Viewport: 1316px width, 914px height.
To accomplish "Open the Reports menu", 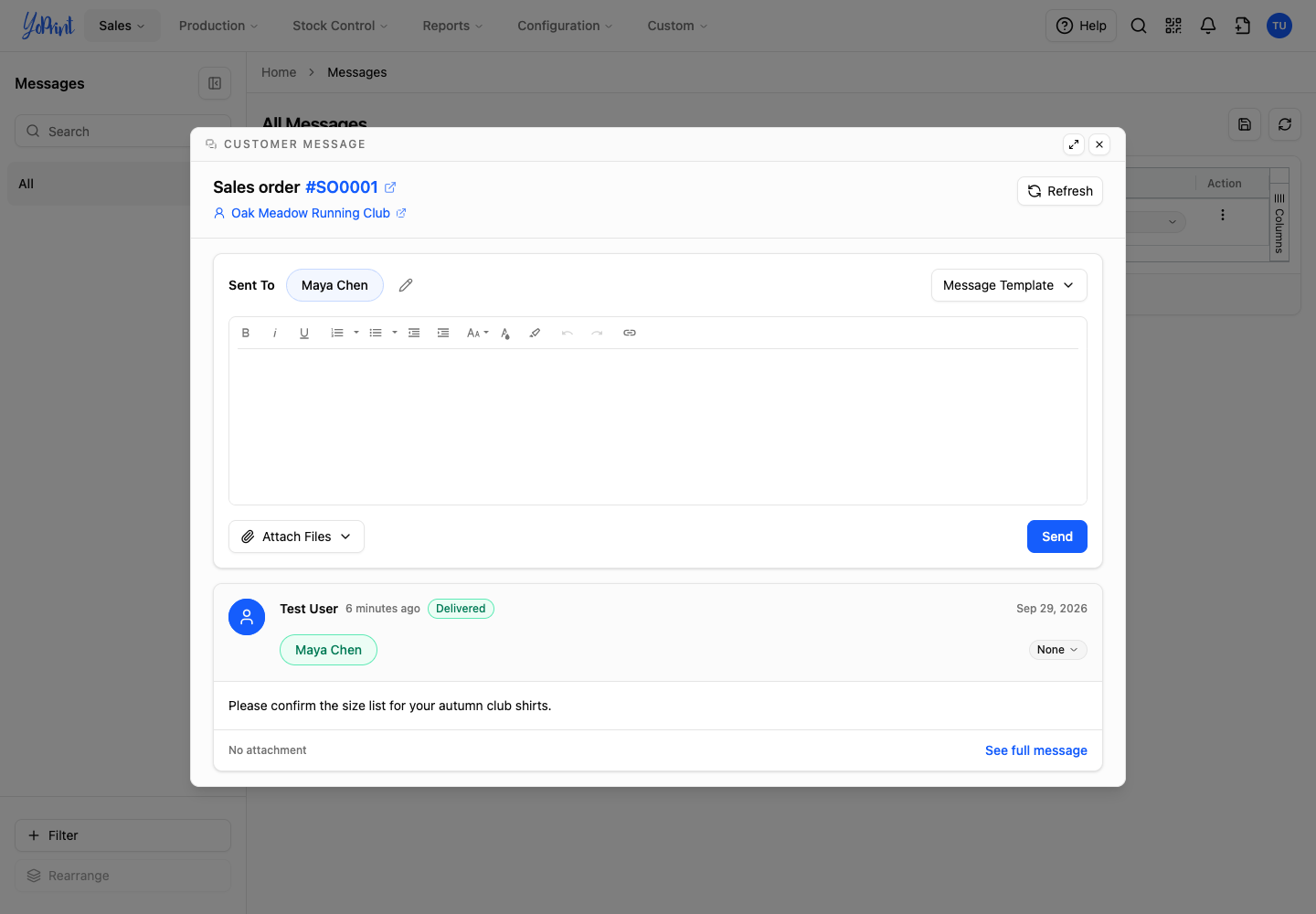I will pyautogui.click(x=452, y=26).
